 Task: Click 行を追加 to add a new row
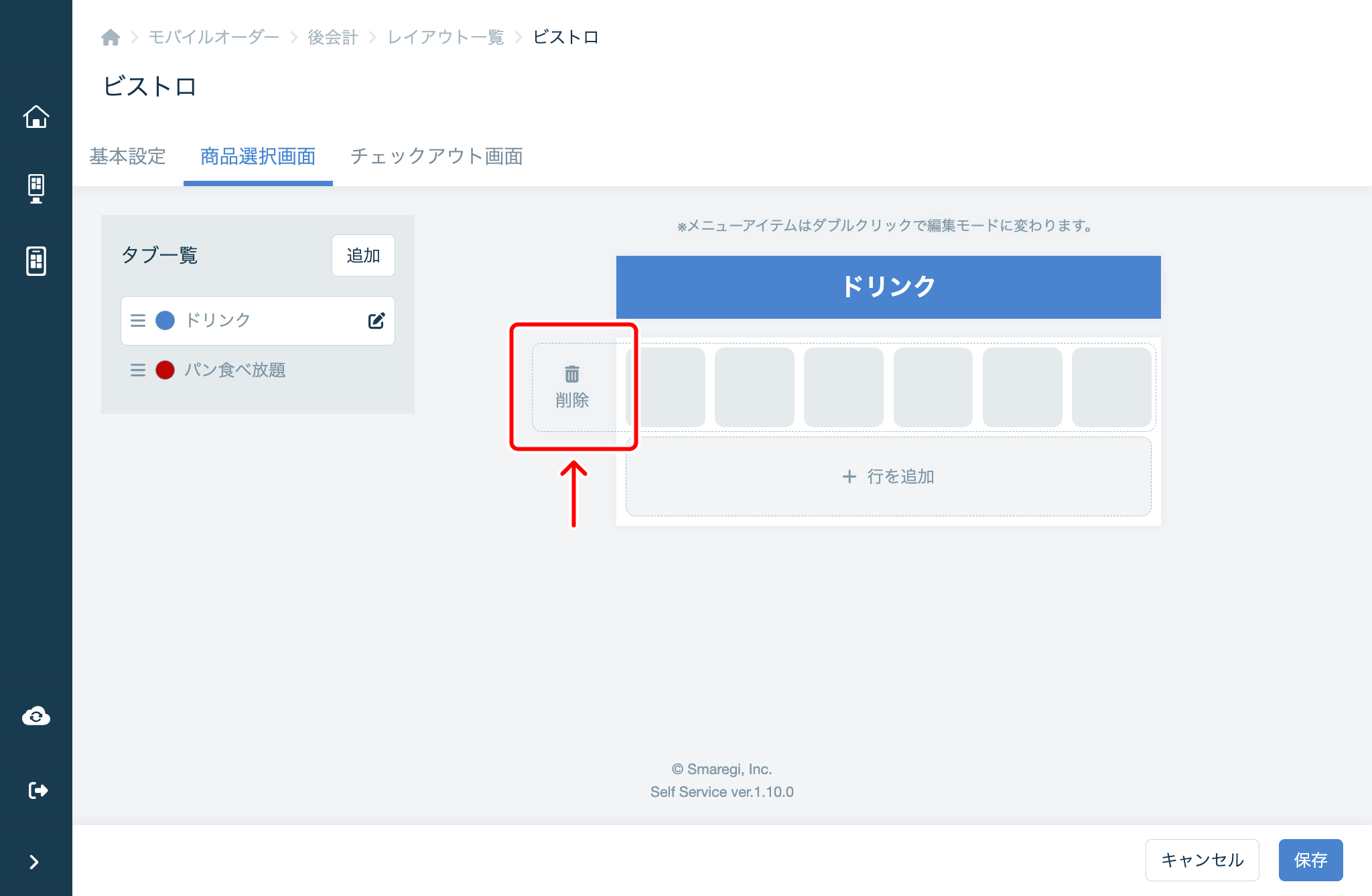[888, 476]
